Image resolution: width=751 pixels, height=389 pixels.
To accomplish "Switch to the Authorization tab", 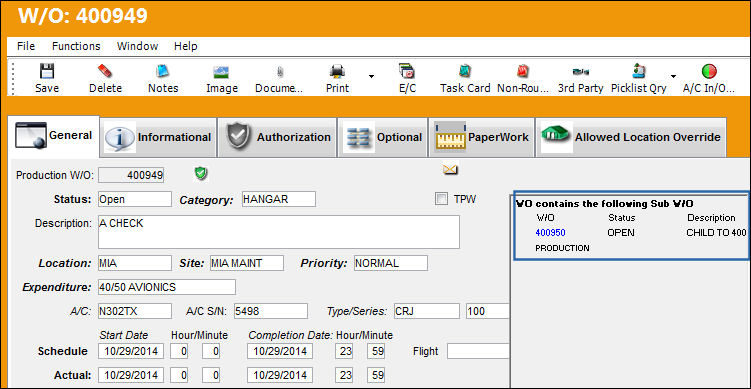I will click(x=277, y=137).
